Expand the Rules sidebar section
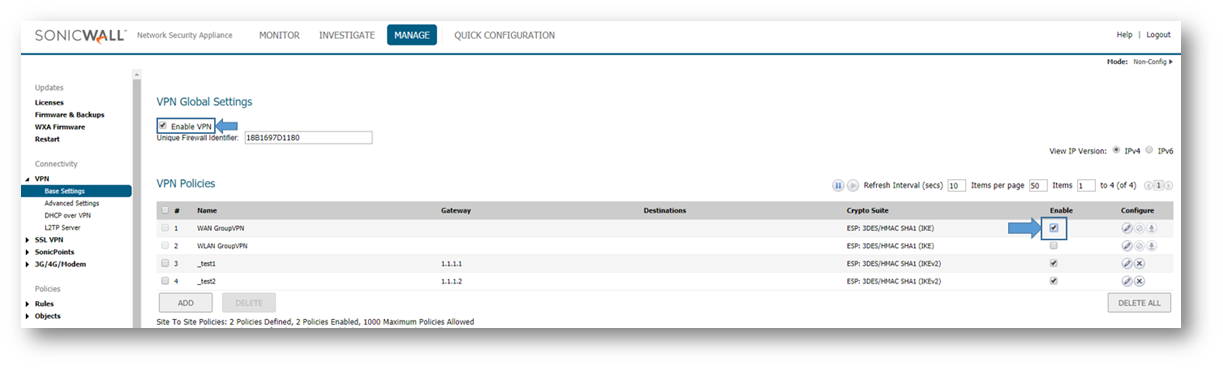Screen dimensions: 1223x370 point(27,304)
